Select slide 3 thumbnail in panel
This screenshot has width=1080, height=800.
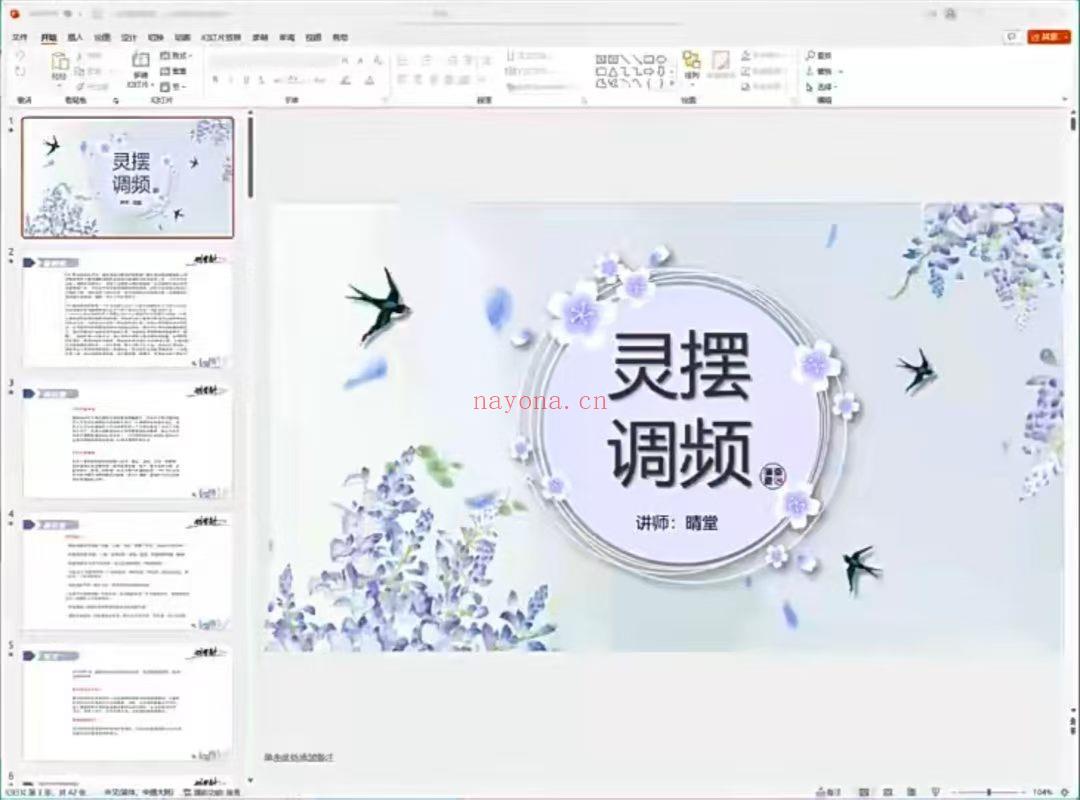click(127, 440)
